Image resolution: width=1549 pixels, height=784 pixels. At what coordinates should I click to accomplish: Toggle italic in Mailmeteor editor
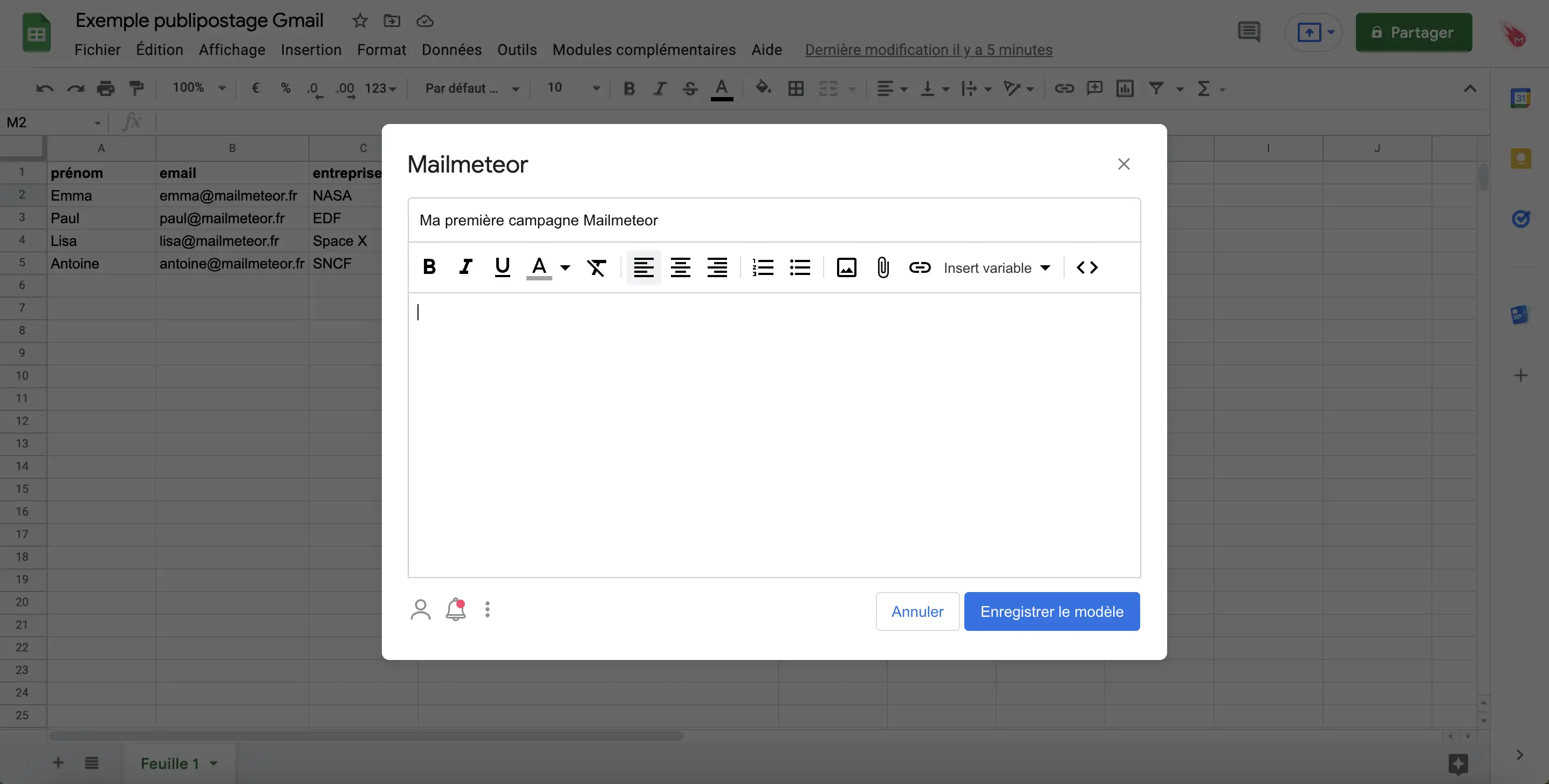coord(465,267)
